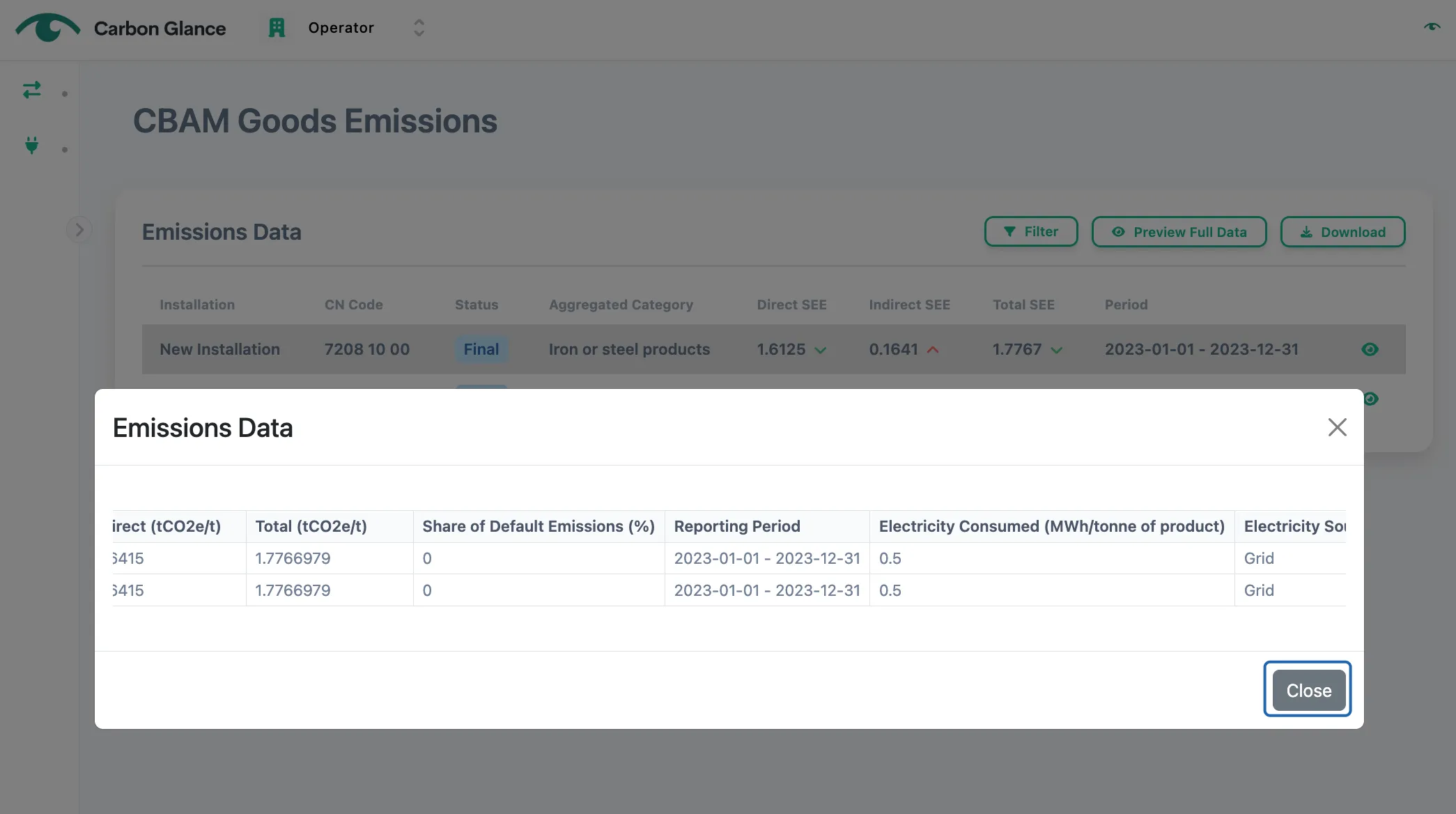
Task: Select the second row's 0.5 electricity value
Action: pyautogui.click(x=890, y=590)
